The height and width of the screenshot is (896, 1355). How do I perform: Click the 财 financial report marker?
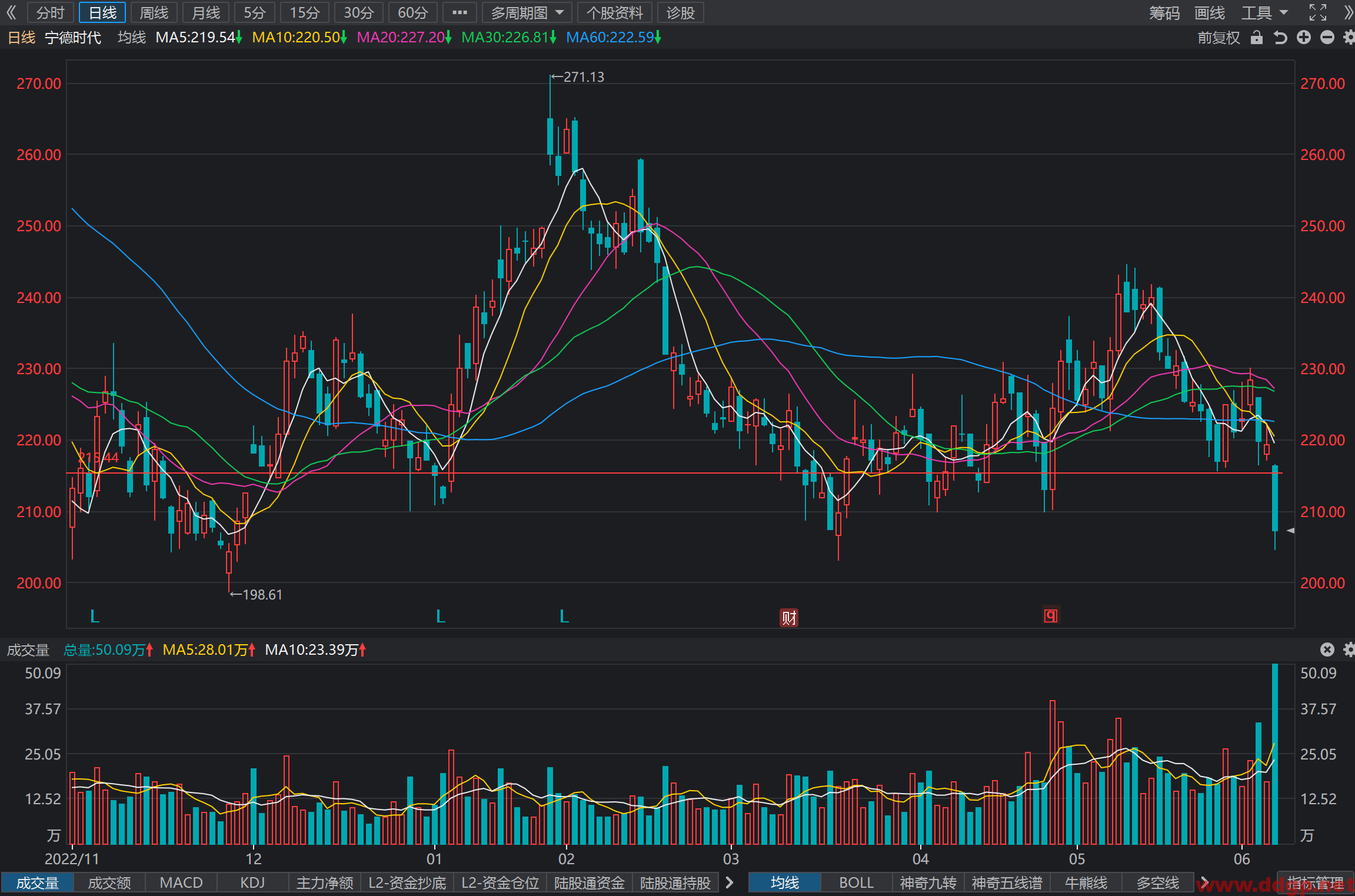click(788, 617)
